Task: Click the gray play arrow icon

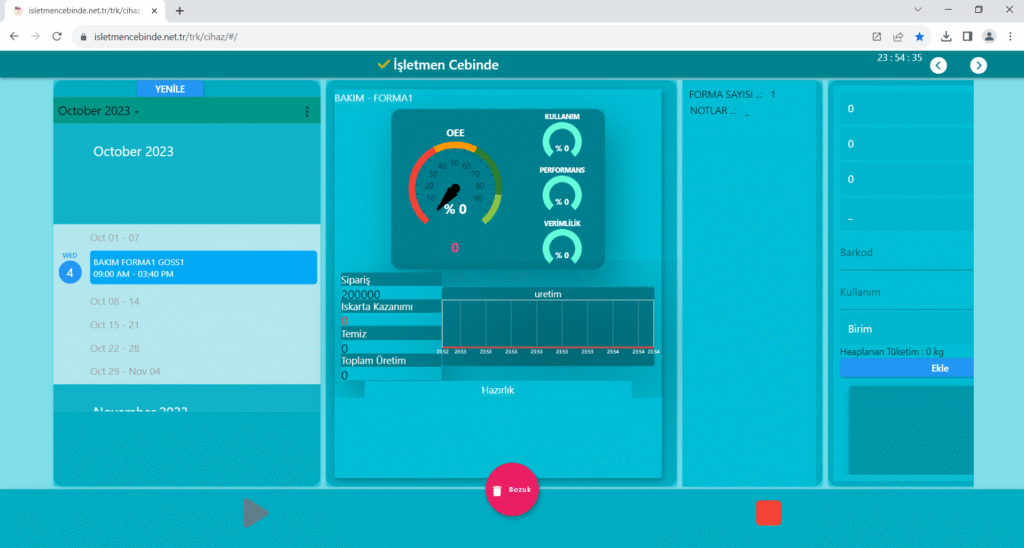Action: coord(255,513)
